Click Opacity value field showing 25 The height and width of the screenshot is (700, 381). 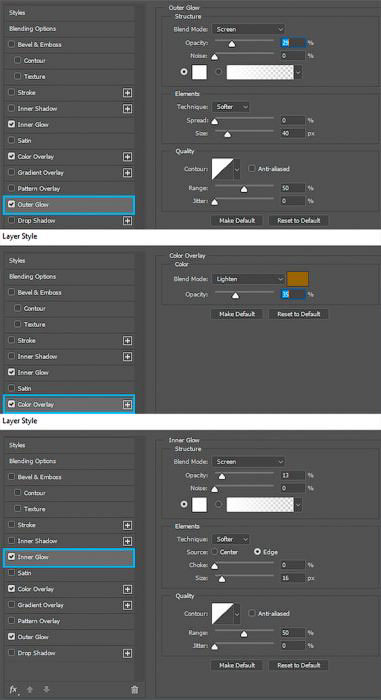pos(293,43)
